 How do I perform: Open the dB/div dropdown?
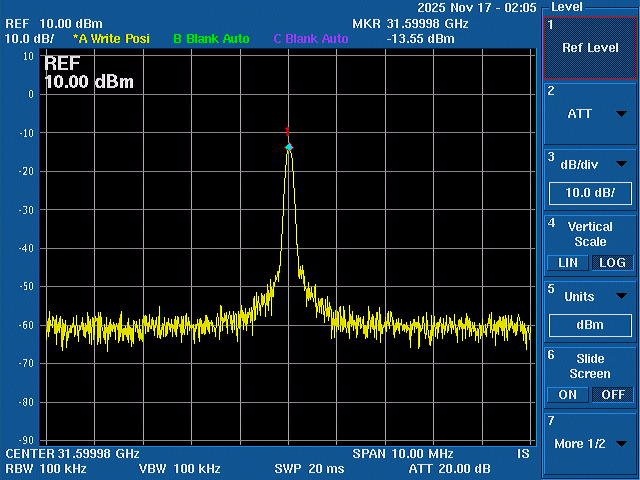click(590, 164)
